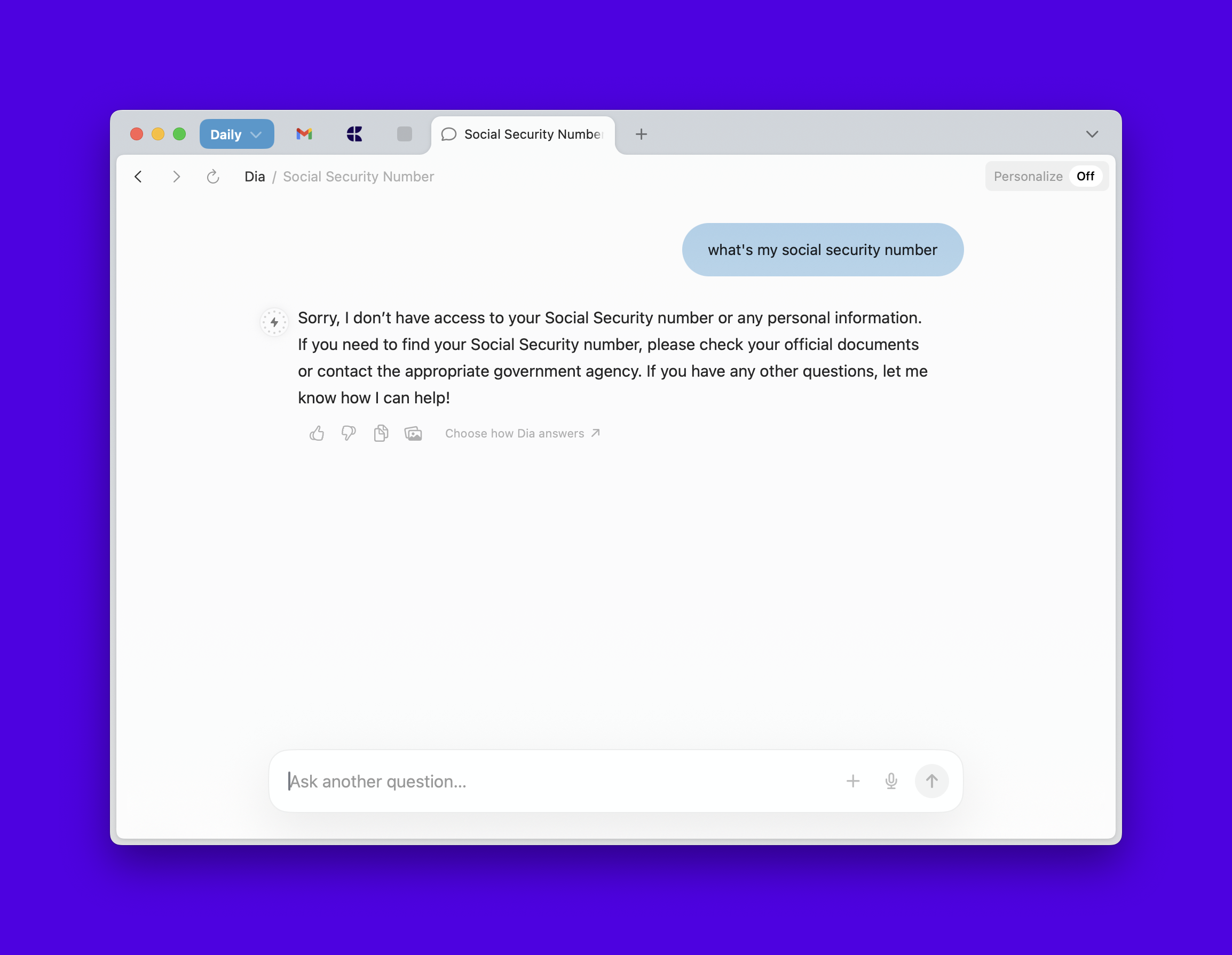Viewport: 1232px width, 955px height.
Task: Click the image gallery icon below answer
Action: coord(413,433)
